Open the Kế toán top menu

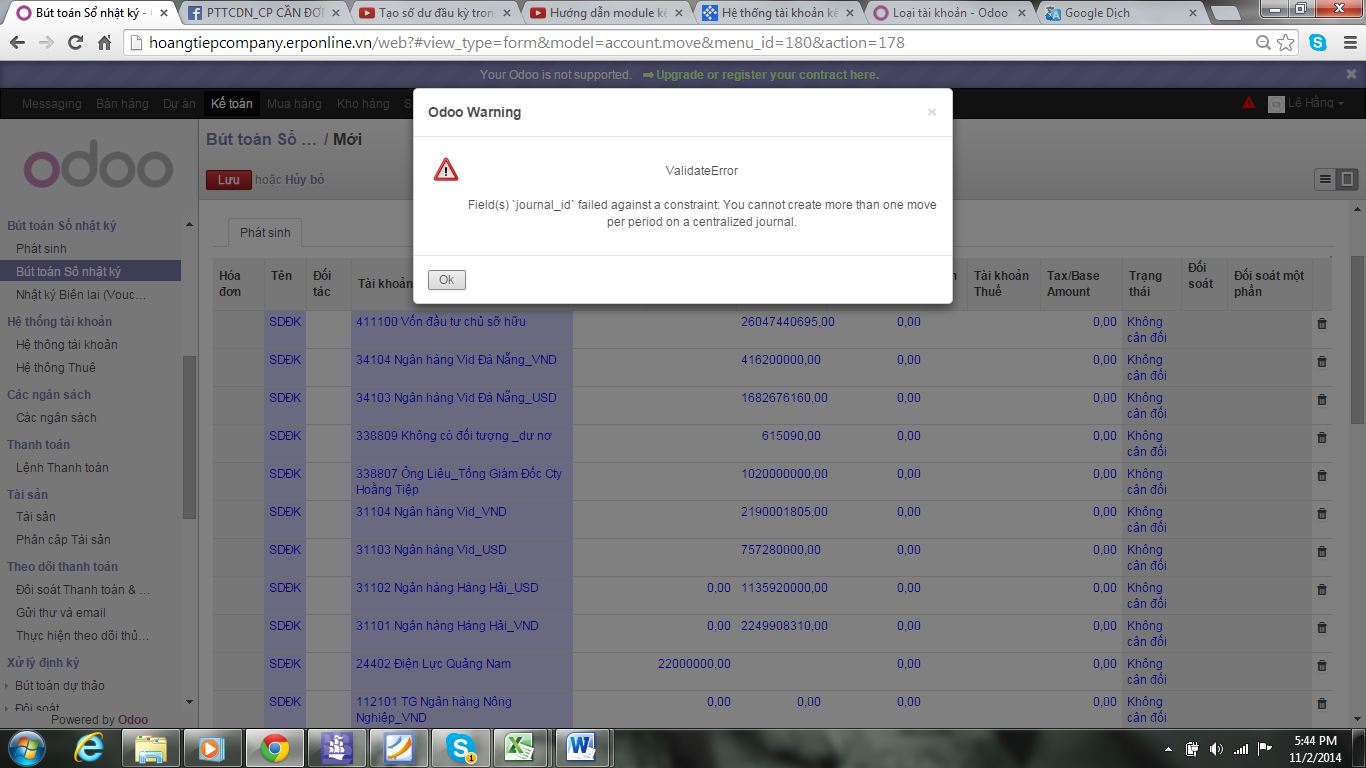(x=232, y=103)
